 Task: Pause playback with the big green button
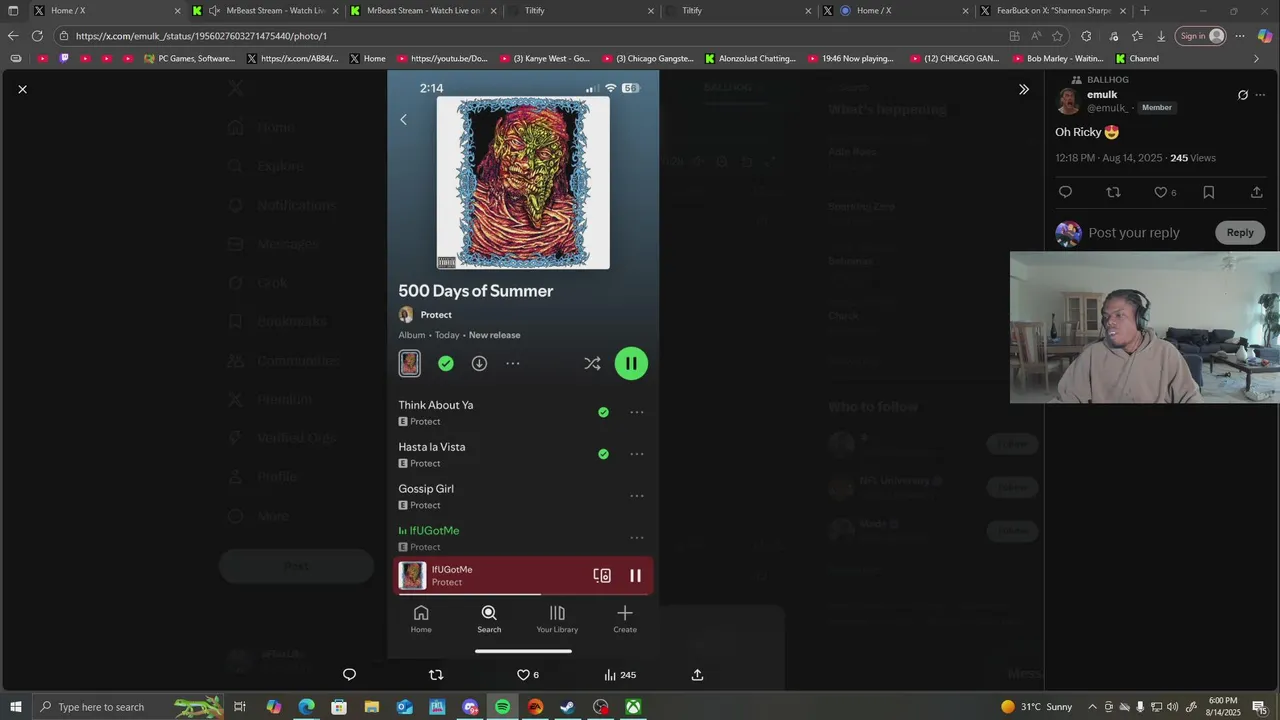tap(631, 364)
